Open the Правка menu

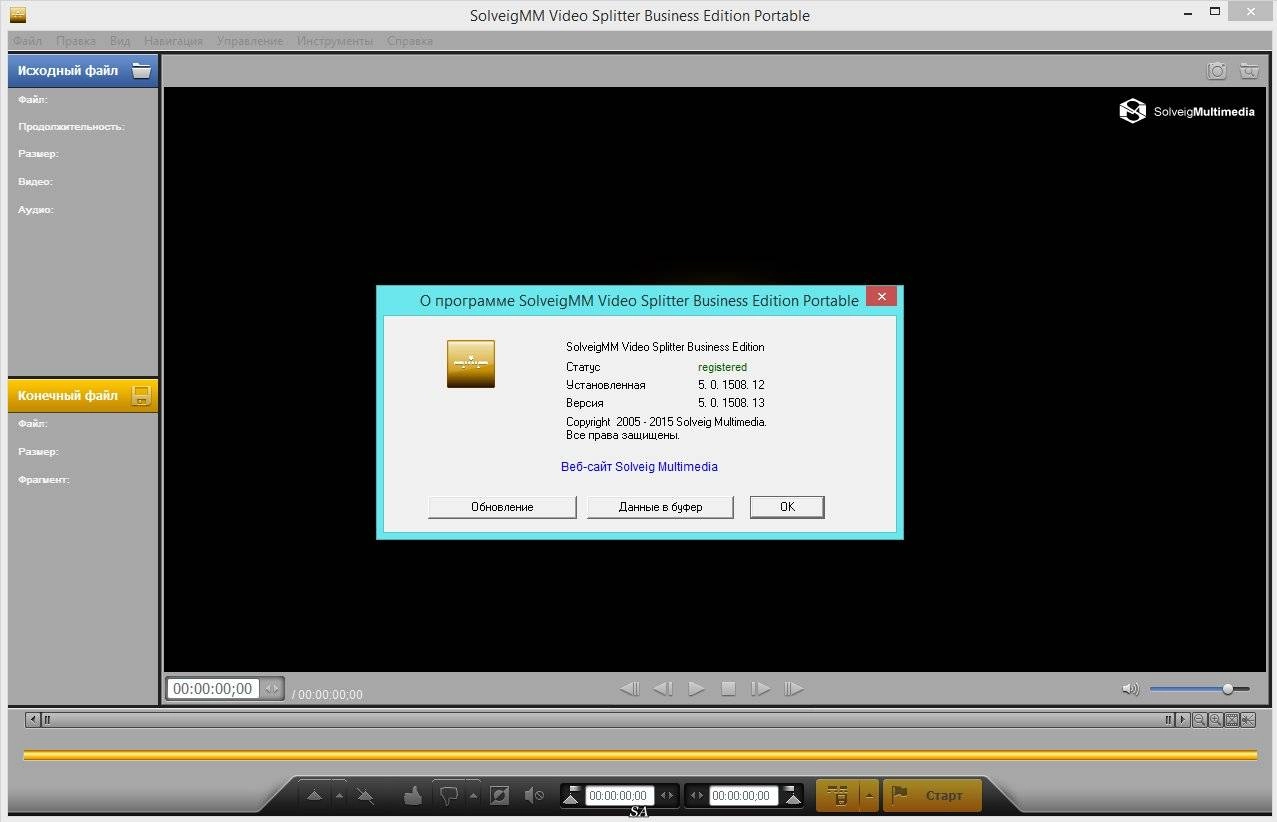(x=76, y=41)
